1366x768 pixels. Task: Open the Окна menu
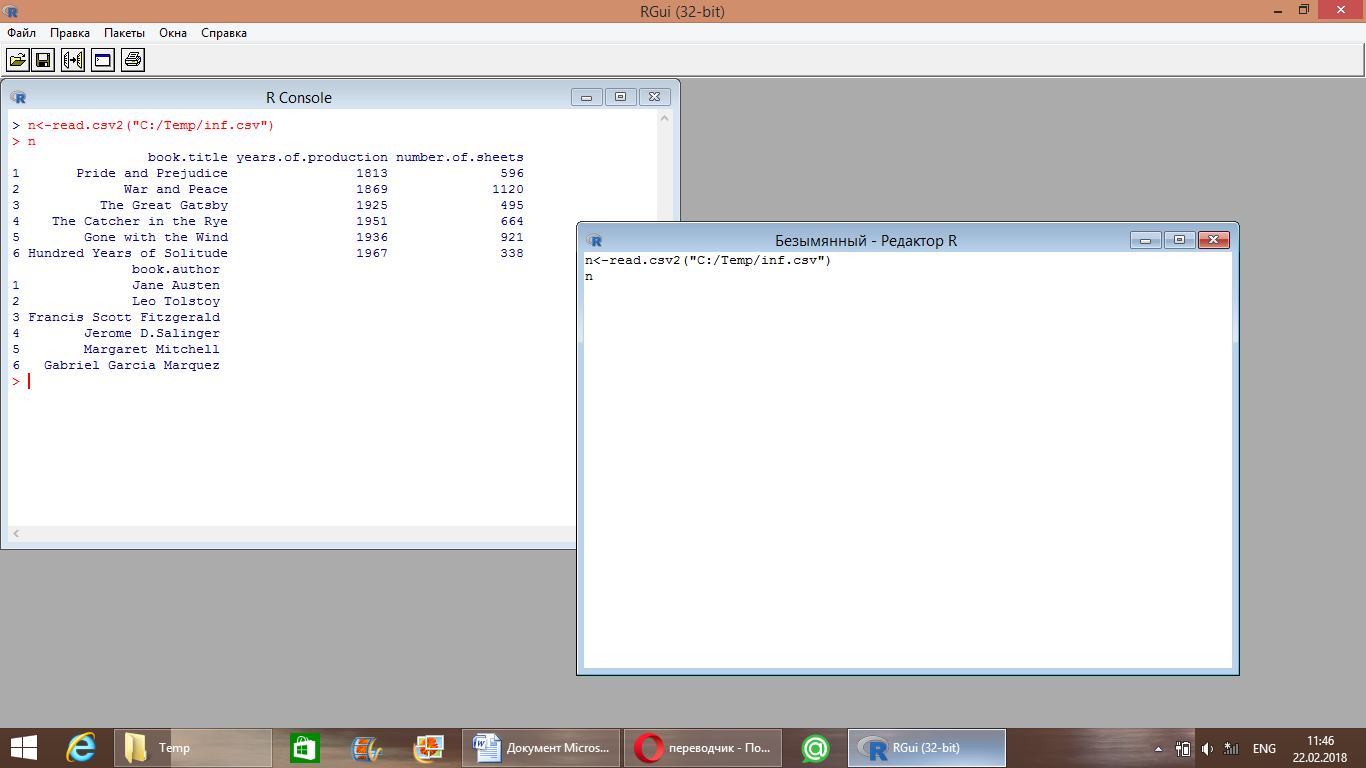tap(173, 33)
